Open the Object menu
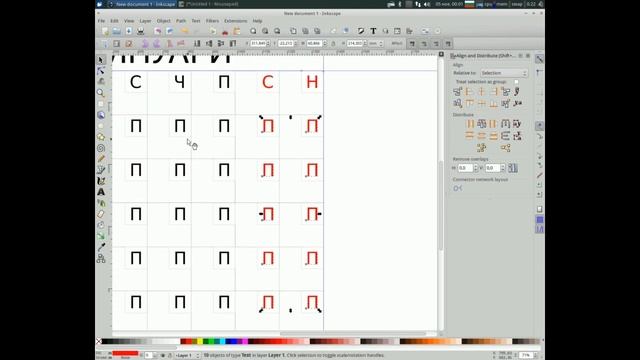 164,21
